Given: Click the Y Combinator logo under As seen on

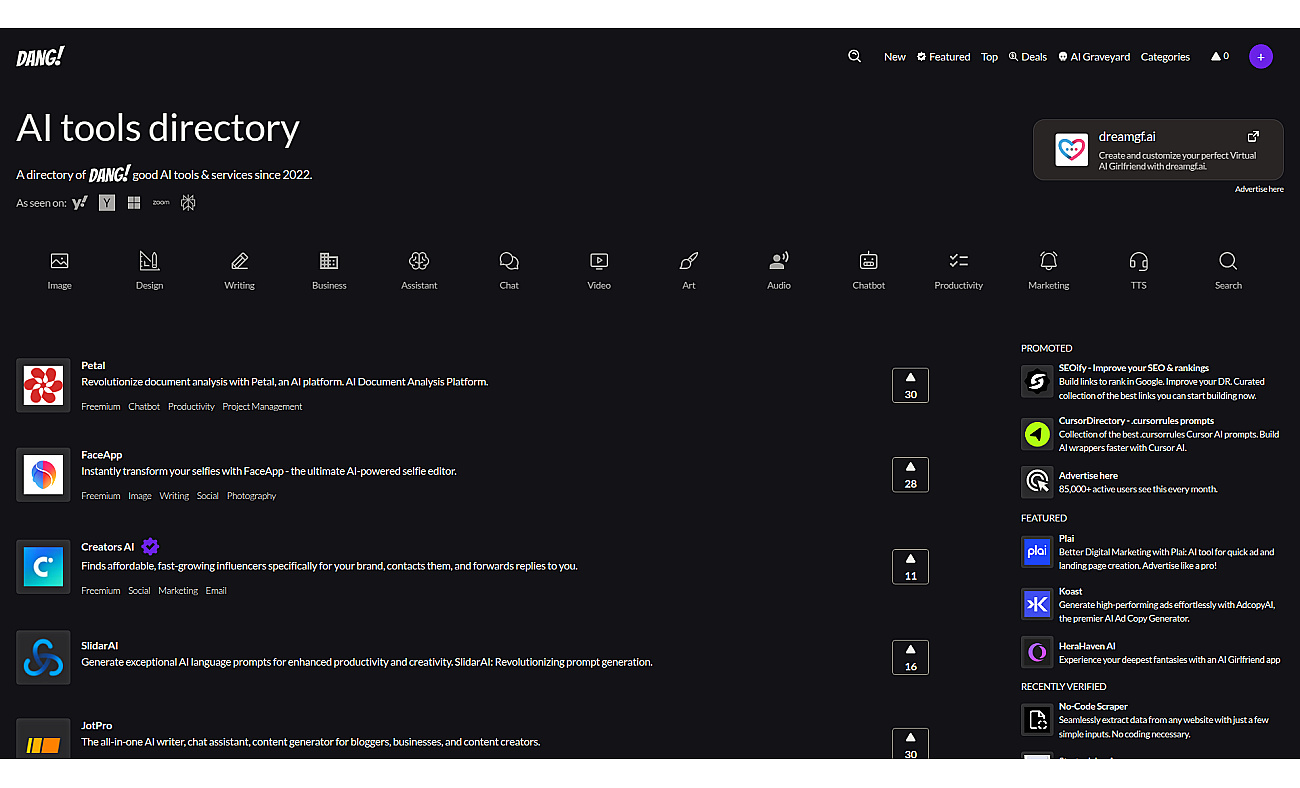Looking at the screenshot, I should [x=107, y=203].
